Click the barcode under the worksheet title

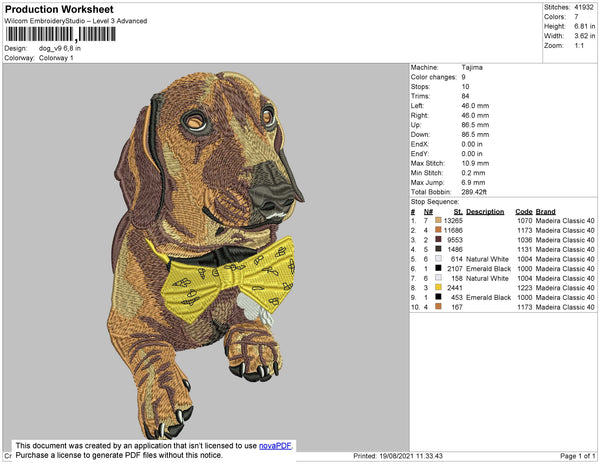tap(60, 34)
